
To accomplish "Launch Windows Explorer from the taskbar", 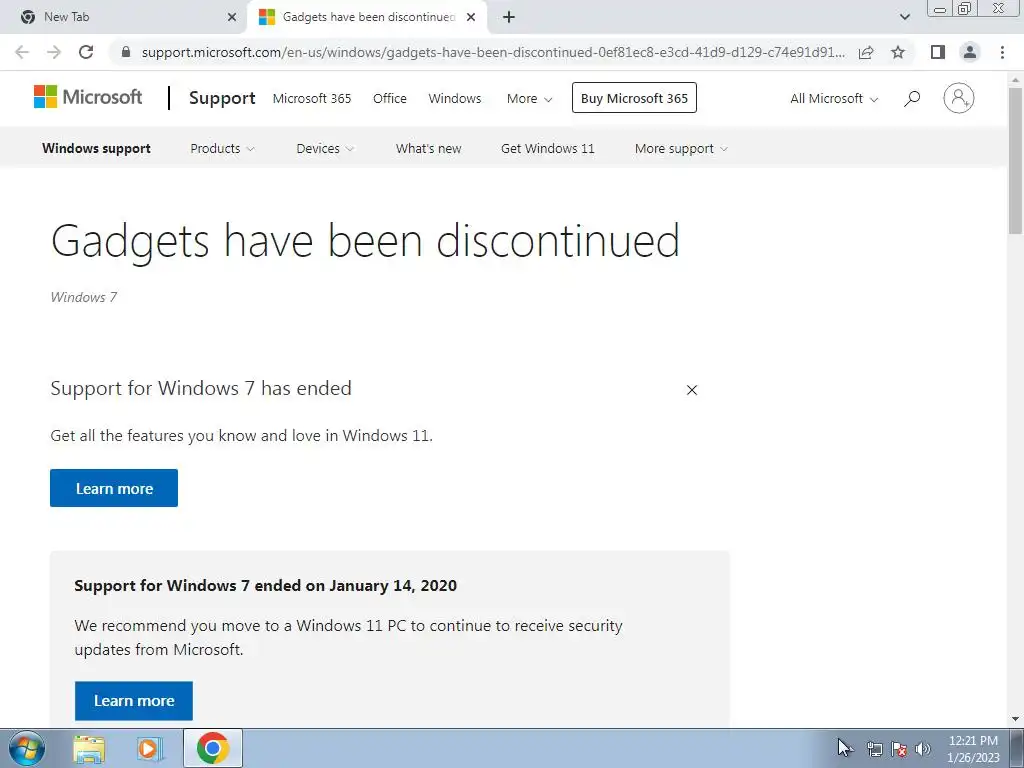I will click(89, 748).
